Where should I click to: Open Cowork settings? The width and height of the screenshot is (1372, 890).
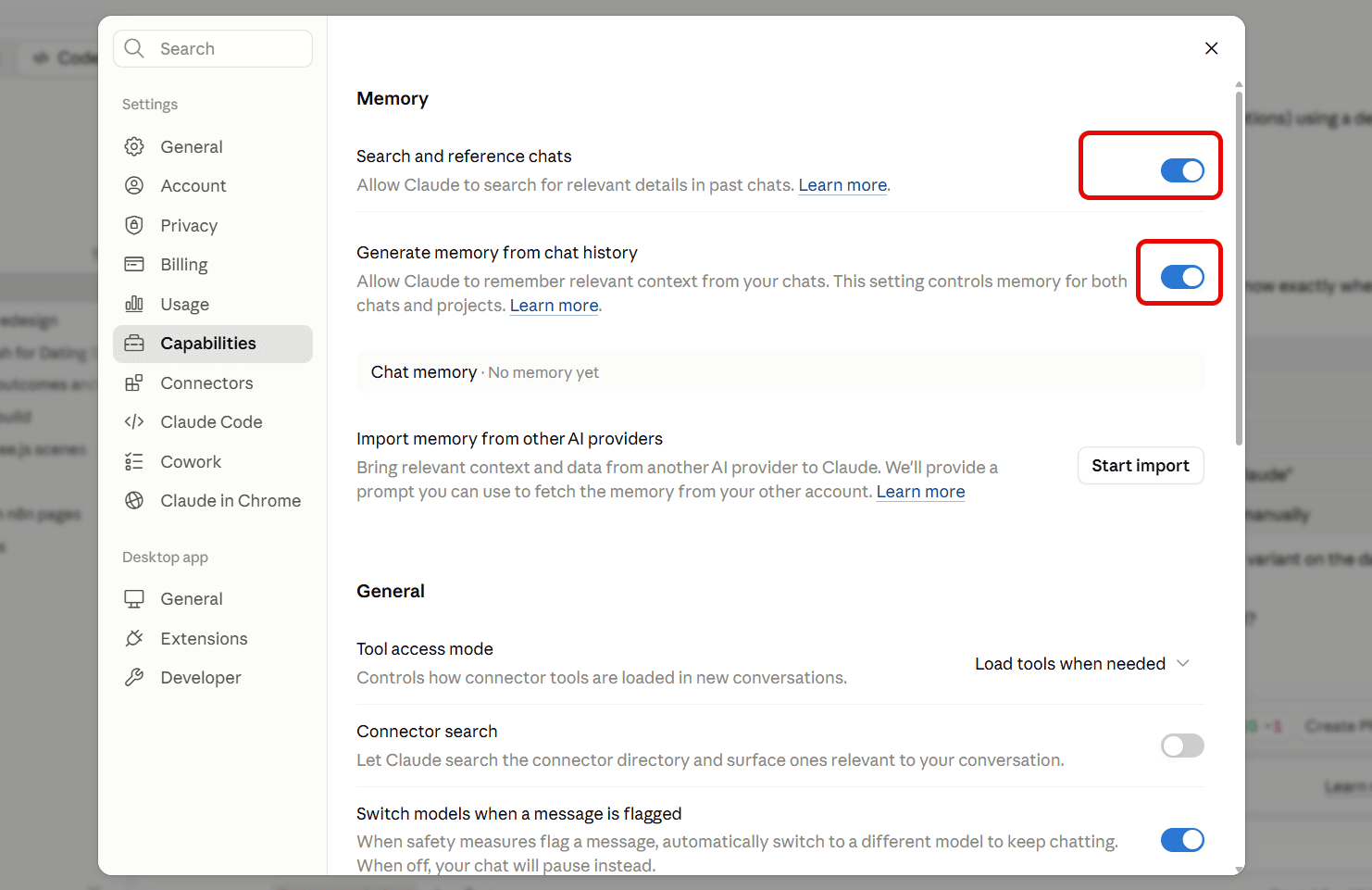213,461
